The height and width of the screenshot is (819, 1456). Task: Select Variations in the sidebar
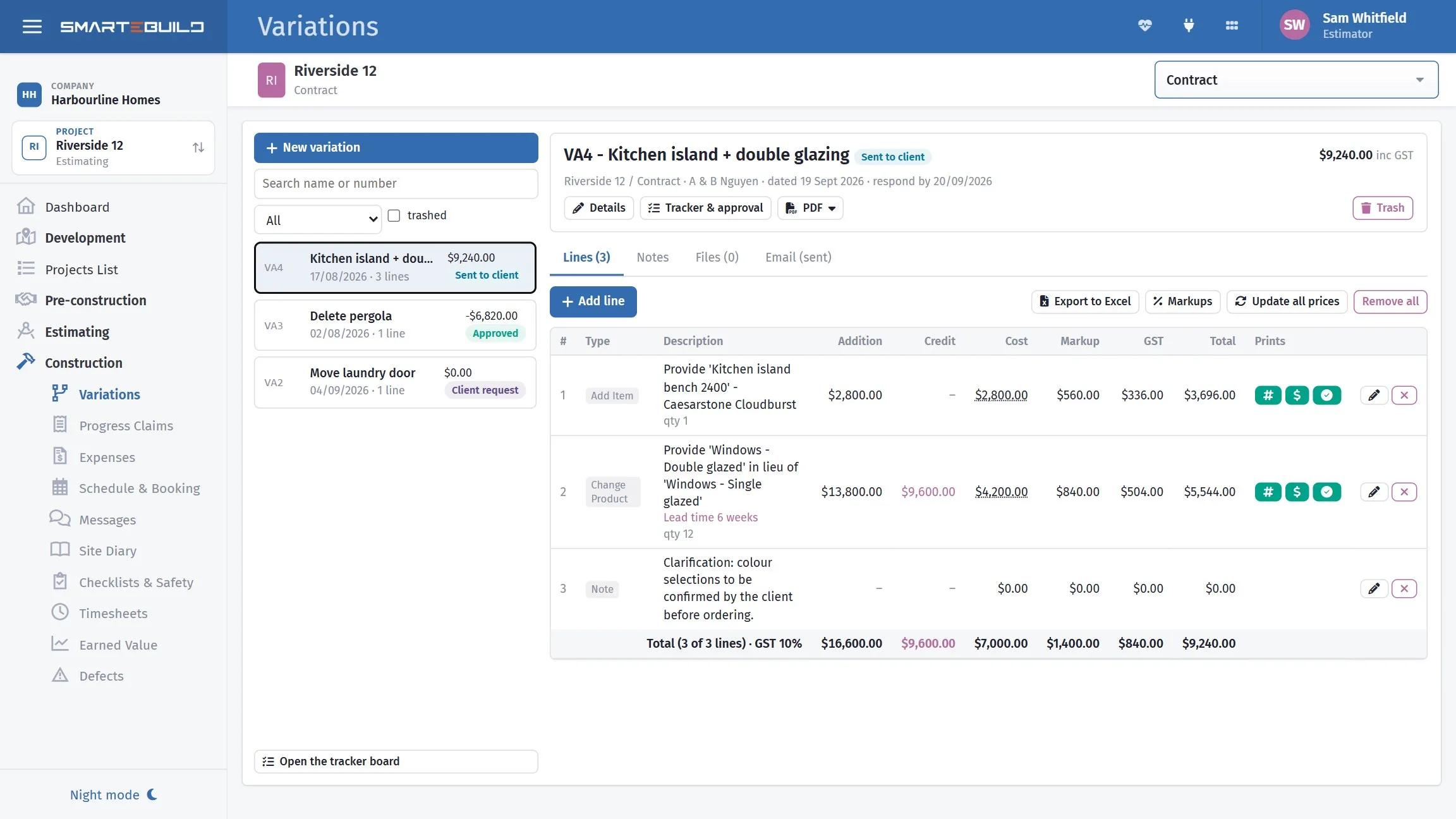point(109,394)
